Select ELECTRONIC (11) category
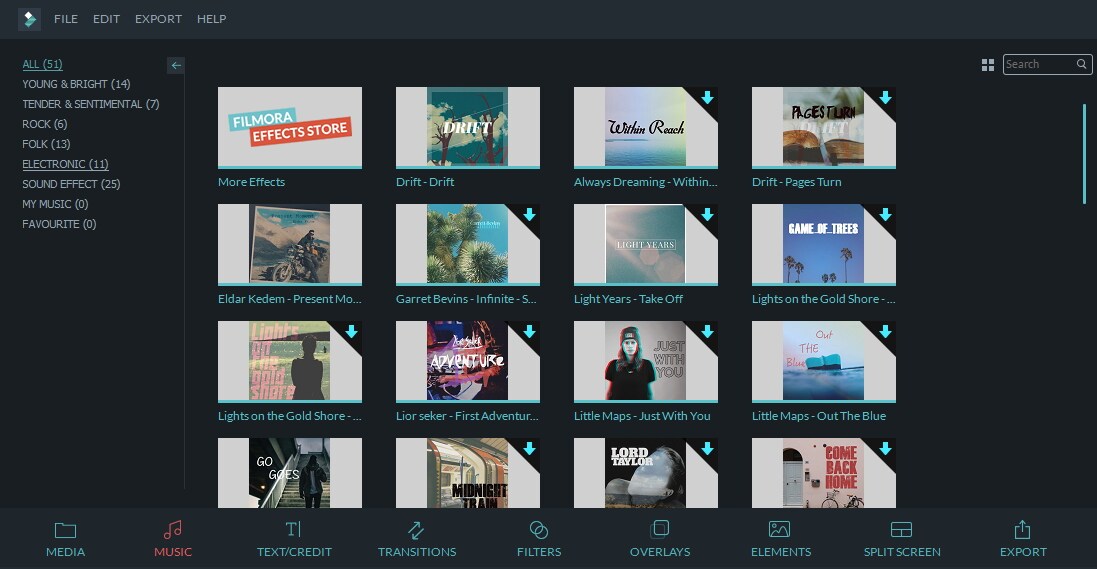Image resolution: width=1097 pixels, height=569 pixels. coord(66,164)
